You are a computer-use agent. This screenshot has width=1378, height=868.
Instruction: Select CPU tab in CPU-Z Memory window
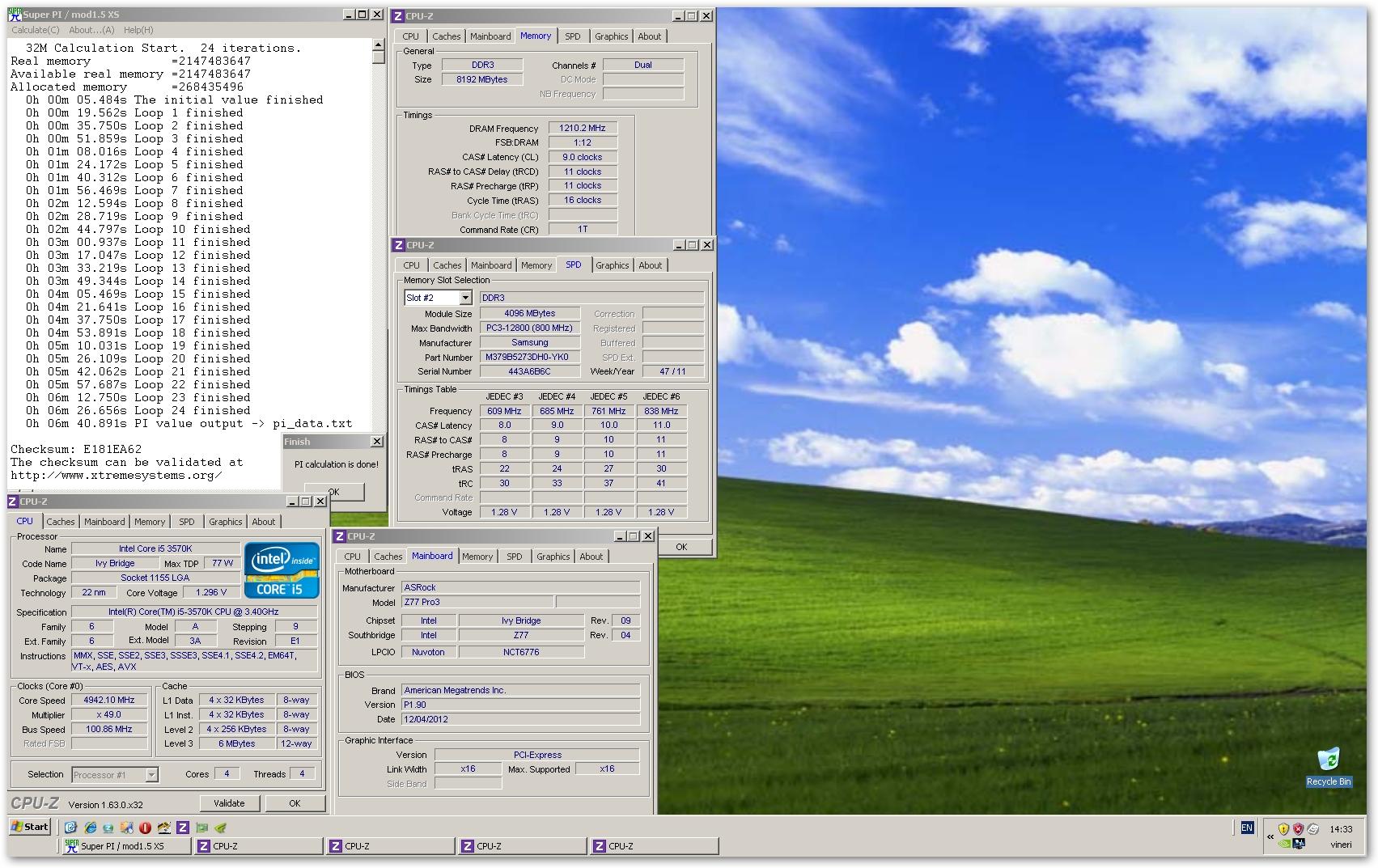(x=411, y=36)
